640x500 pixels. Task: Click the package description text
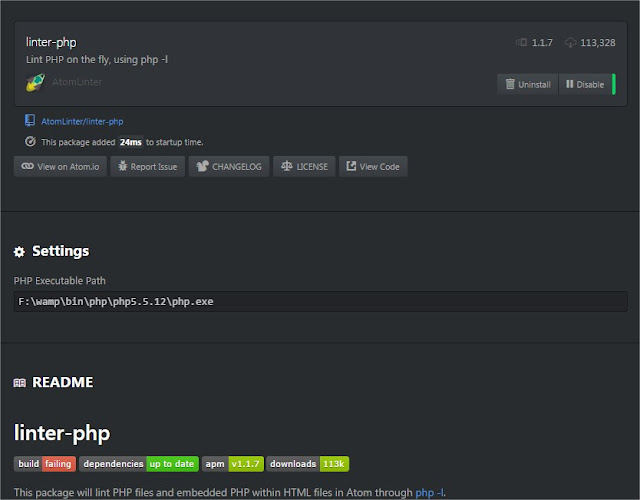pos(97,60)
